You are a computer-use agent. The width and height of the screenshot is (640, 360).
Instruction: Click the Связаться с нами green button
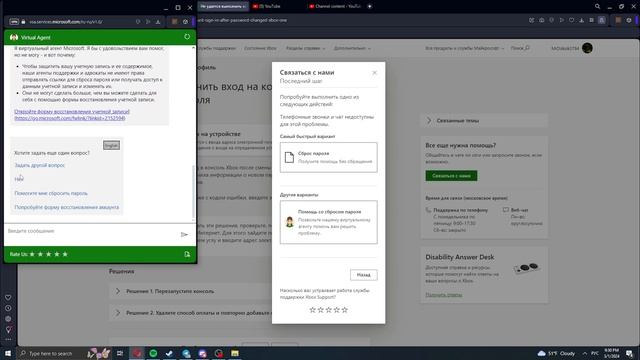[x=451, y=176]
